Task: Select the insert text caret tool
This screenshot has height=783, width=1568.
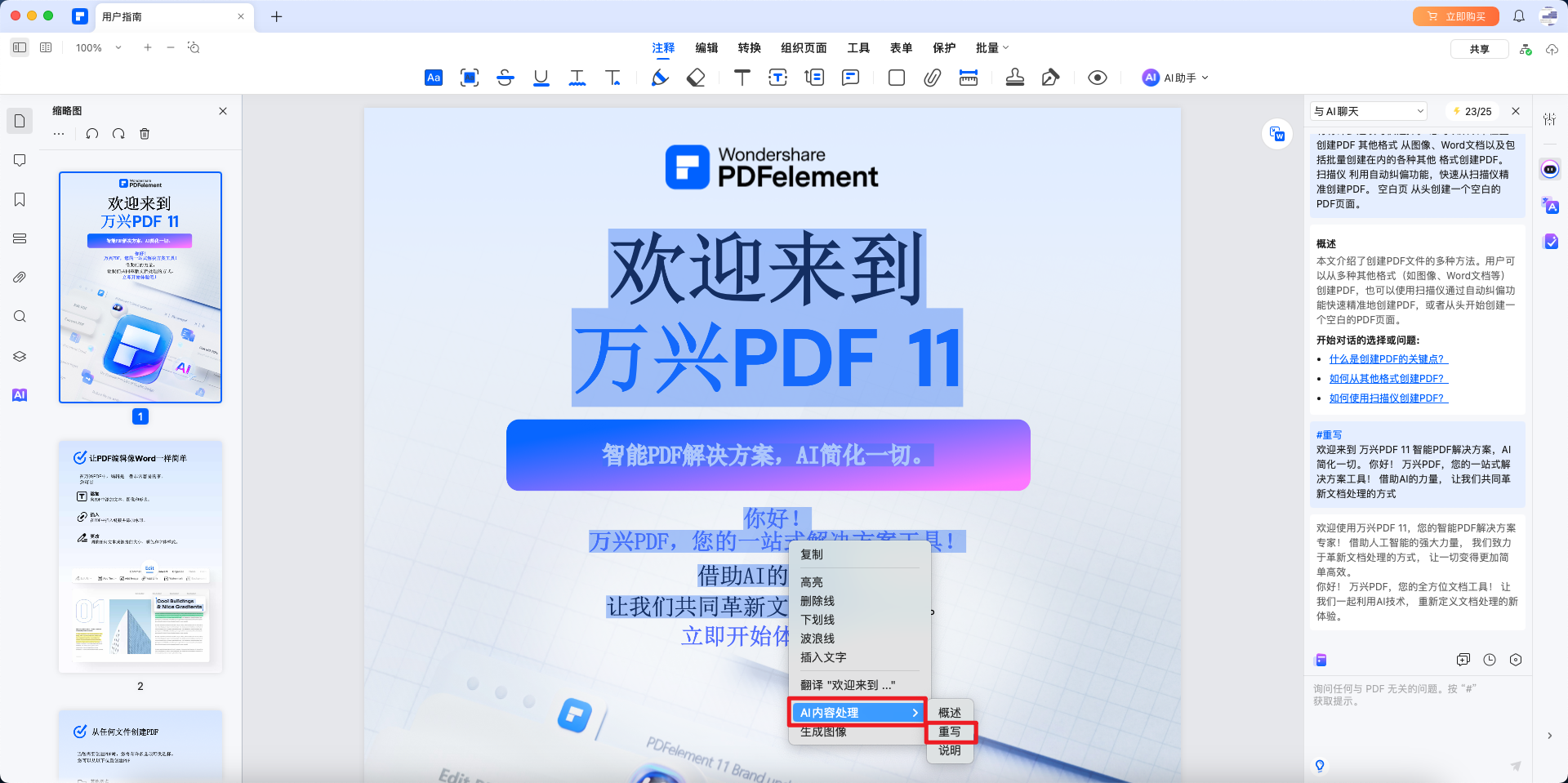Action: [x=612, y=78]
